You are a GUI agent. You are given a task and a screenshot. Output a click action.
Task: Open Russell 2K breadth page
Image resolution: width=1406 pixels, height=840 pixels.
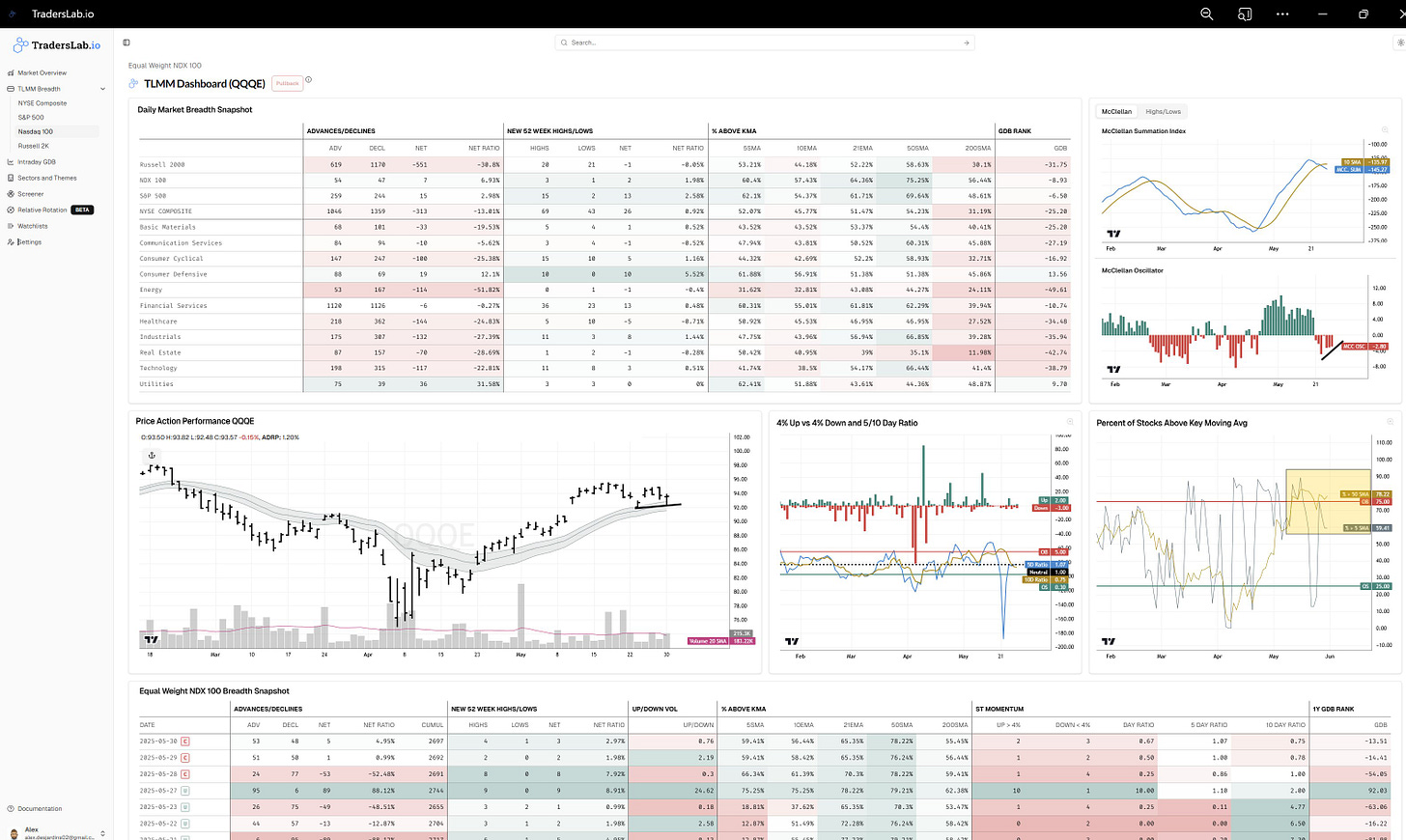[x=34, y=146]
